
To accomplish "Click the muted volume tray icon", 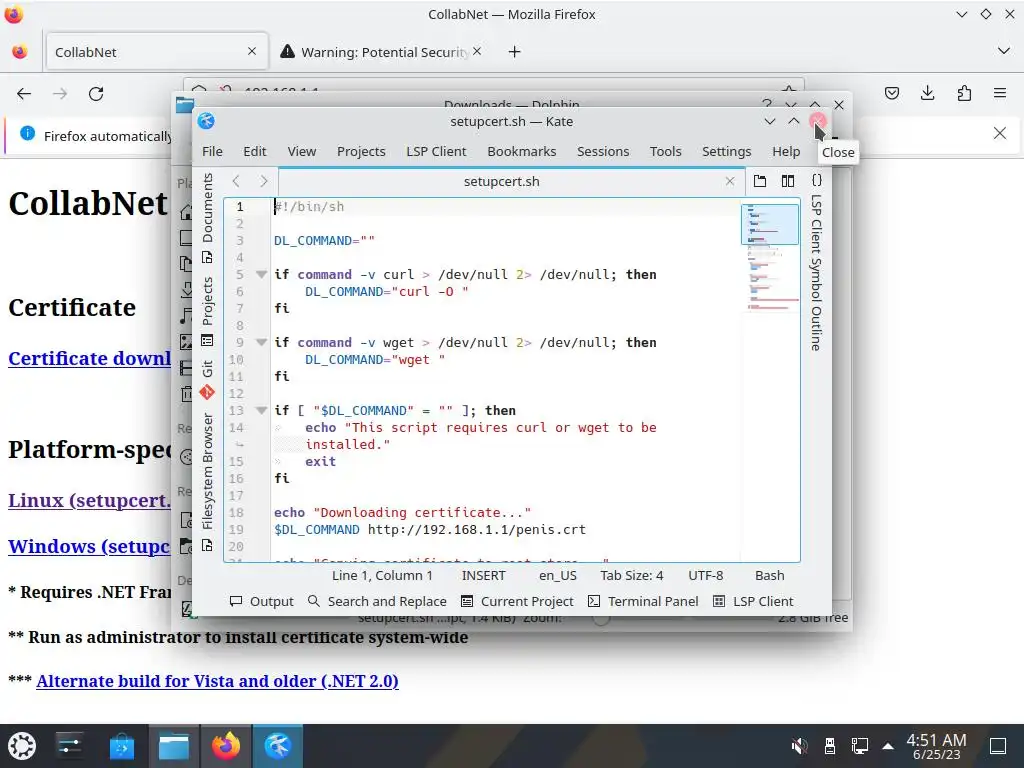I will tap(799, 746).
